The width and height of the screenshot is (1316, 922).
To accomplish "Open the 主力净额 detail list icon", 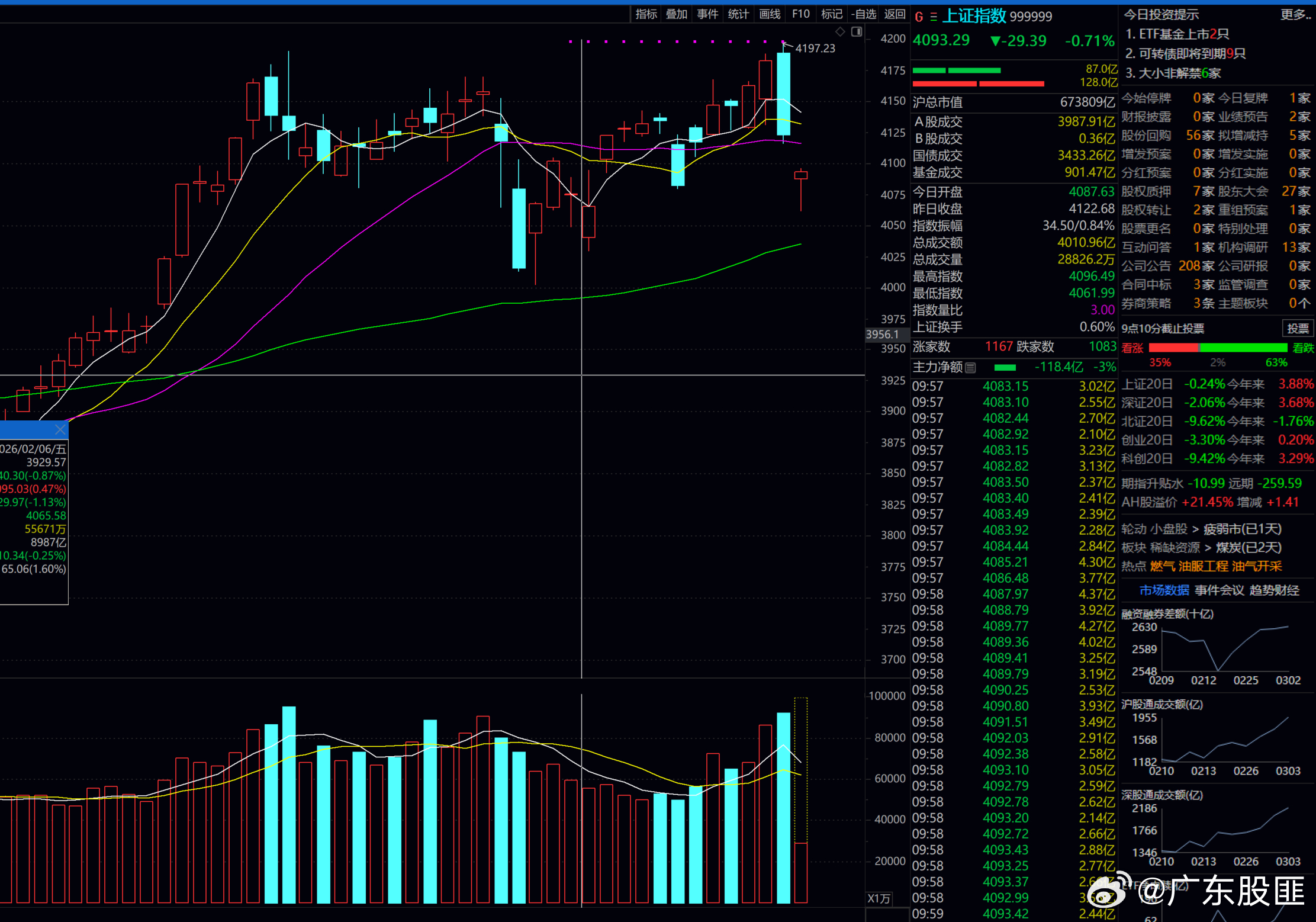I will tap(970, 368).
